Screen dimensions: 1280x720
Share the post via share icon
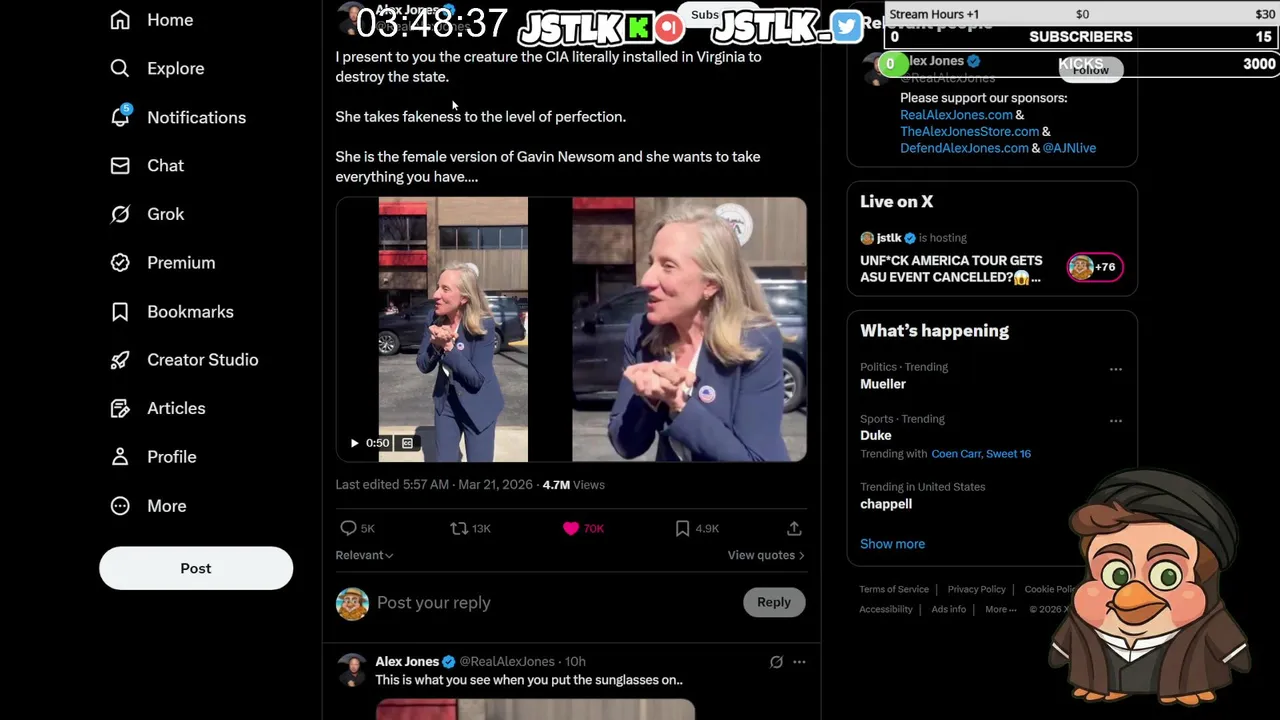click(x=794, y=528)
